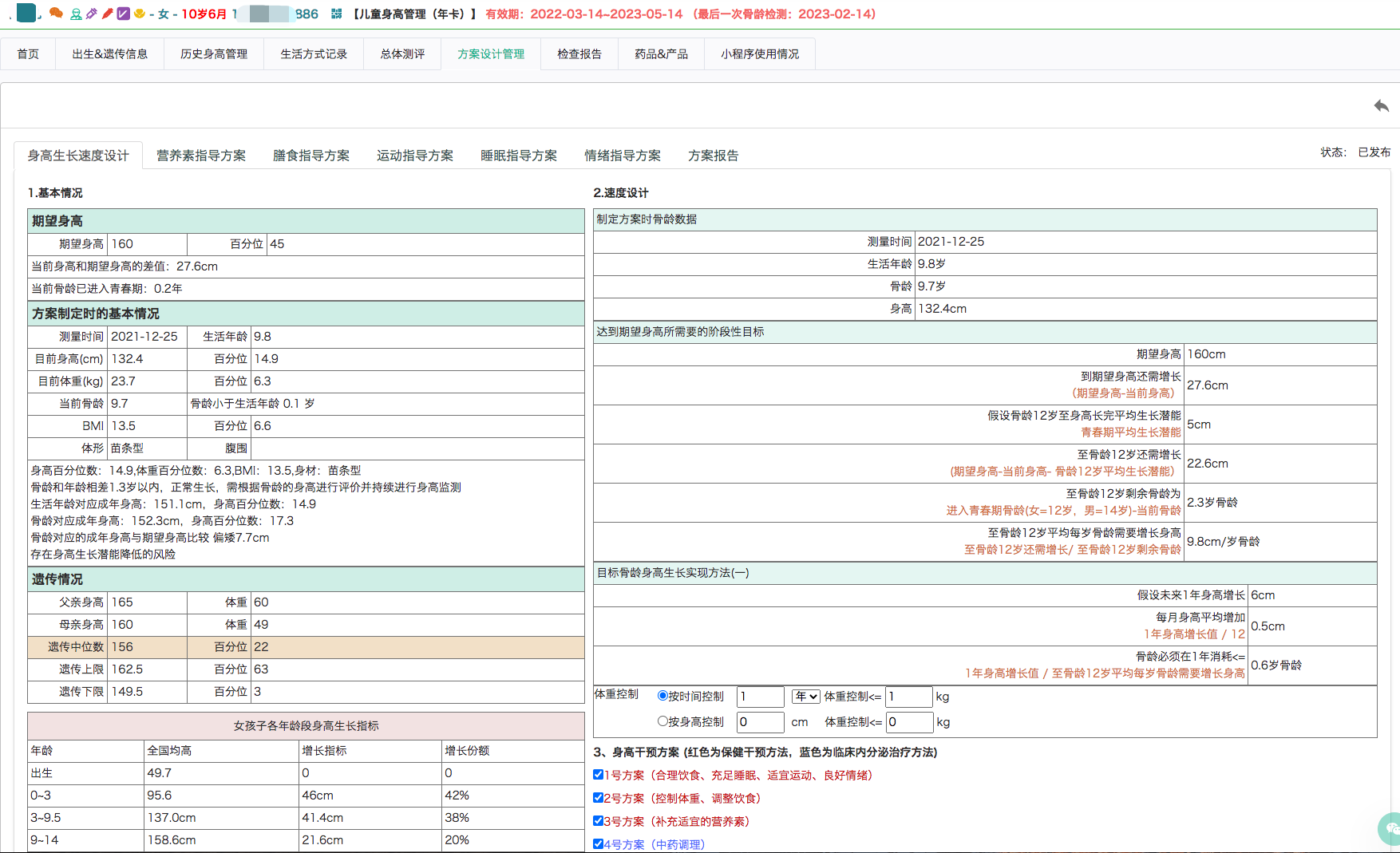This screenshot has height=853, width=1400.
Task: Switch to 营养素指导方案 sub-tab
Action: 201,156
